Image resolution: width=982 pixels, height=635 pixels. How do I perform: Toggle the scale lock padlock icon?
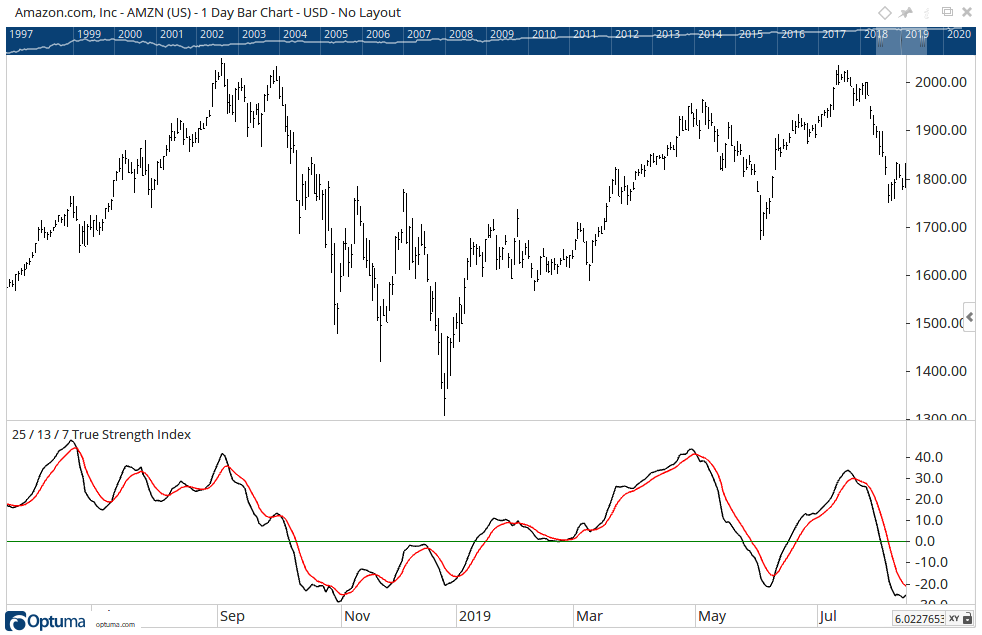click(x=968, y=619)
